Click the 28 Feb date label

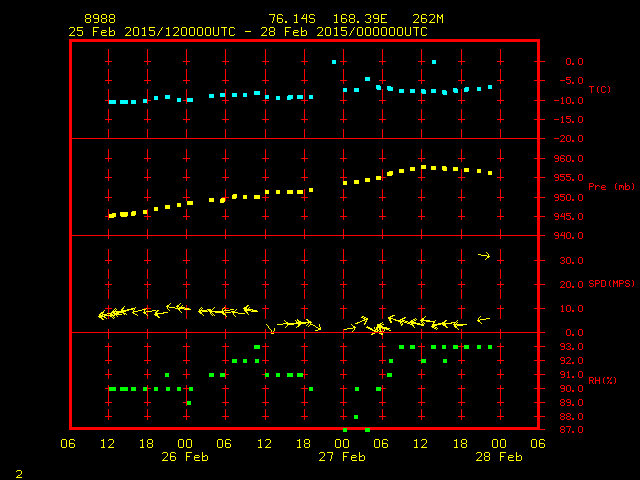coord(499,457)
